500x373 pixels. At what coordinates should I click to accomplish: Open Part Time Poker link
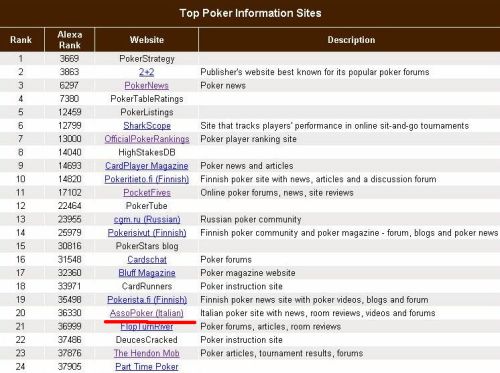click(x=147, y=366)
